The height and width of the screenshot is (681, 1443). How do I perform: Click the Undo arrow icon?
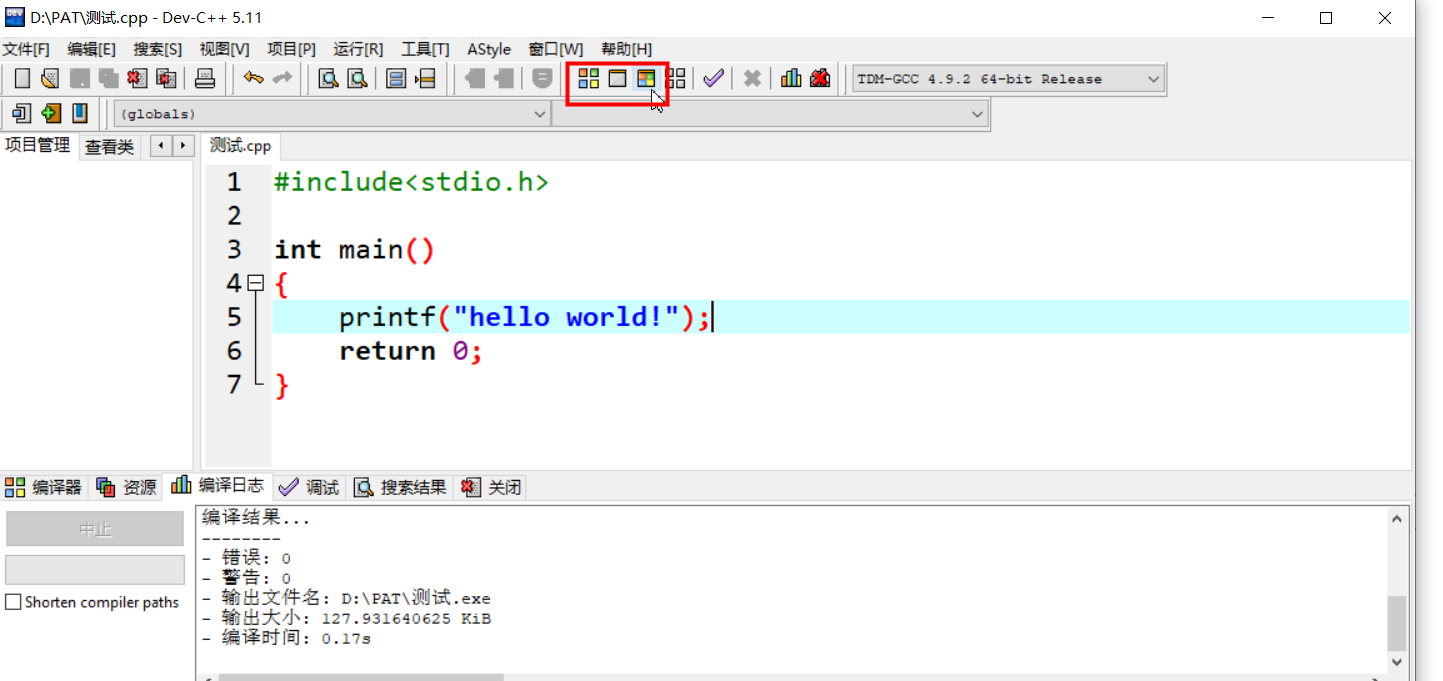tap(254, 78)
